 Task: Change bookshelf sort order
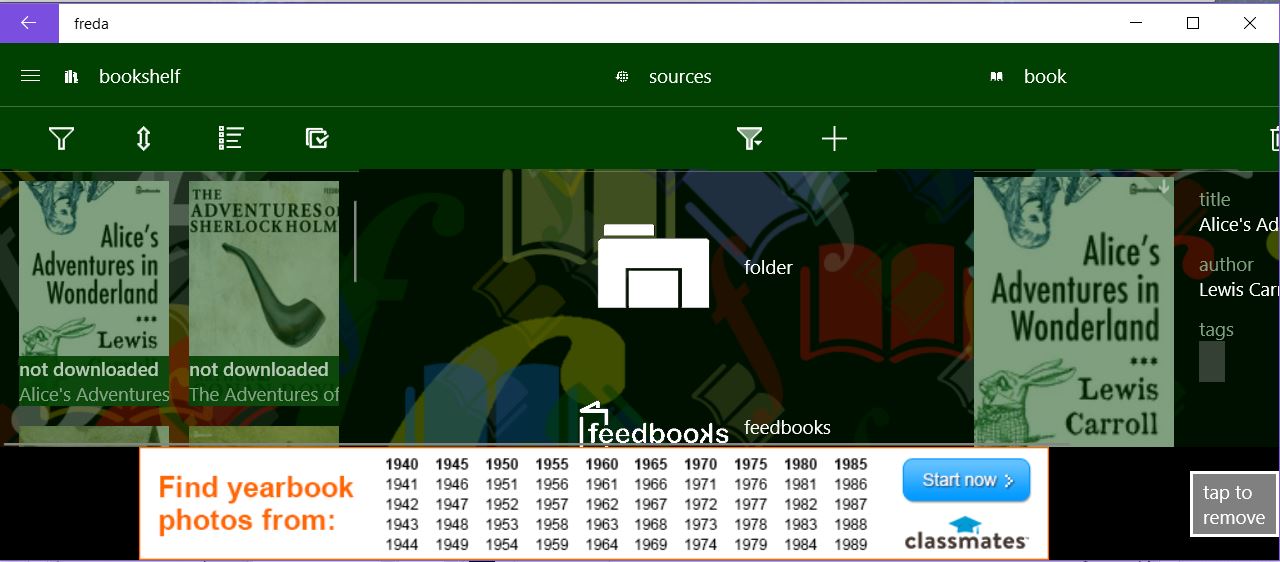click(x=143, y=138)
